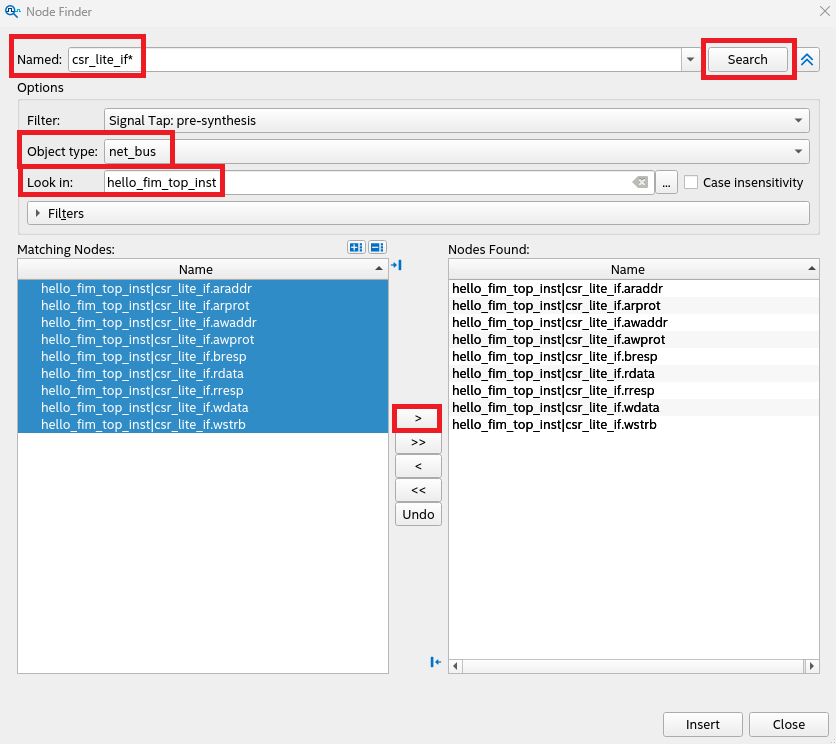Select csr_lite_if.wdata in Nodes Found

pos(633,408)
